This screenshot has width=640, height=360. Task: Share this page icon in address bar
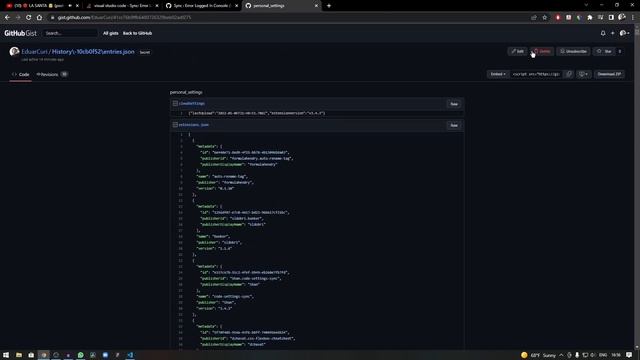tap(533, 18)
